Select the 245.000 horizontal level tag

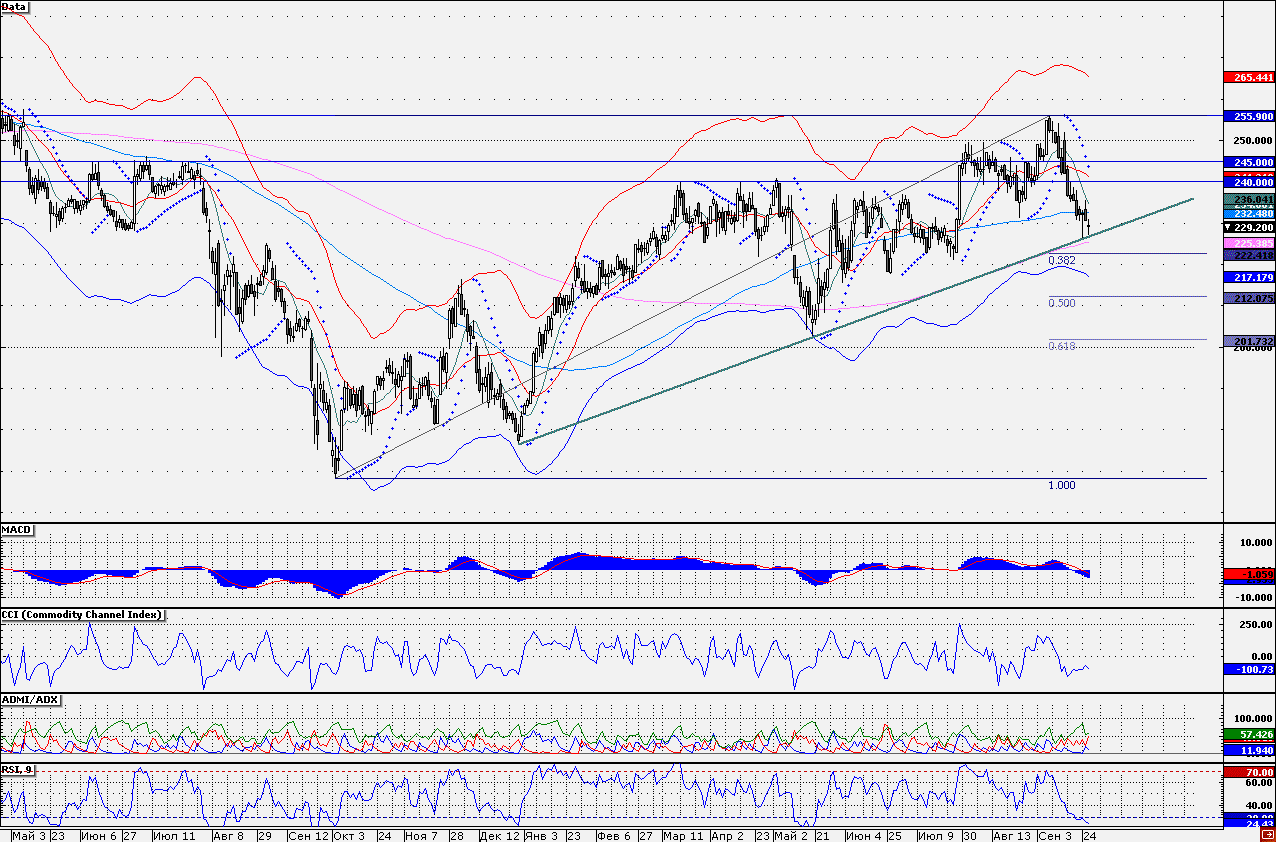coord(1249,161)
